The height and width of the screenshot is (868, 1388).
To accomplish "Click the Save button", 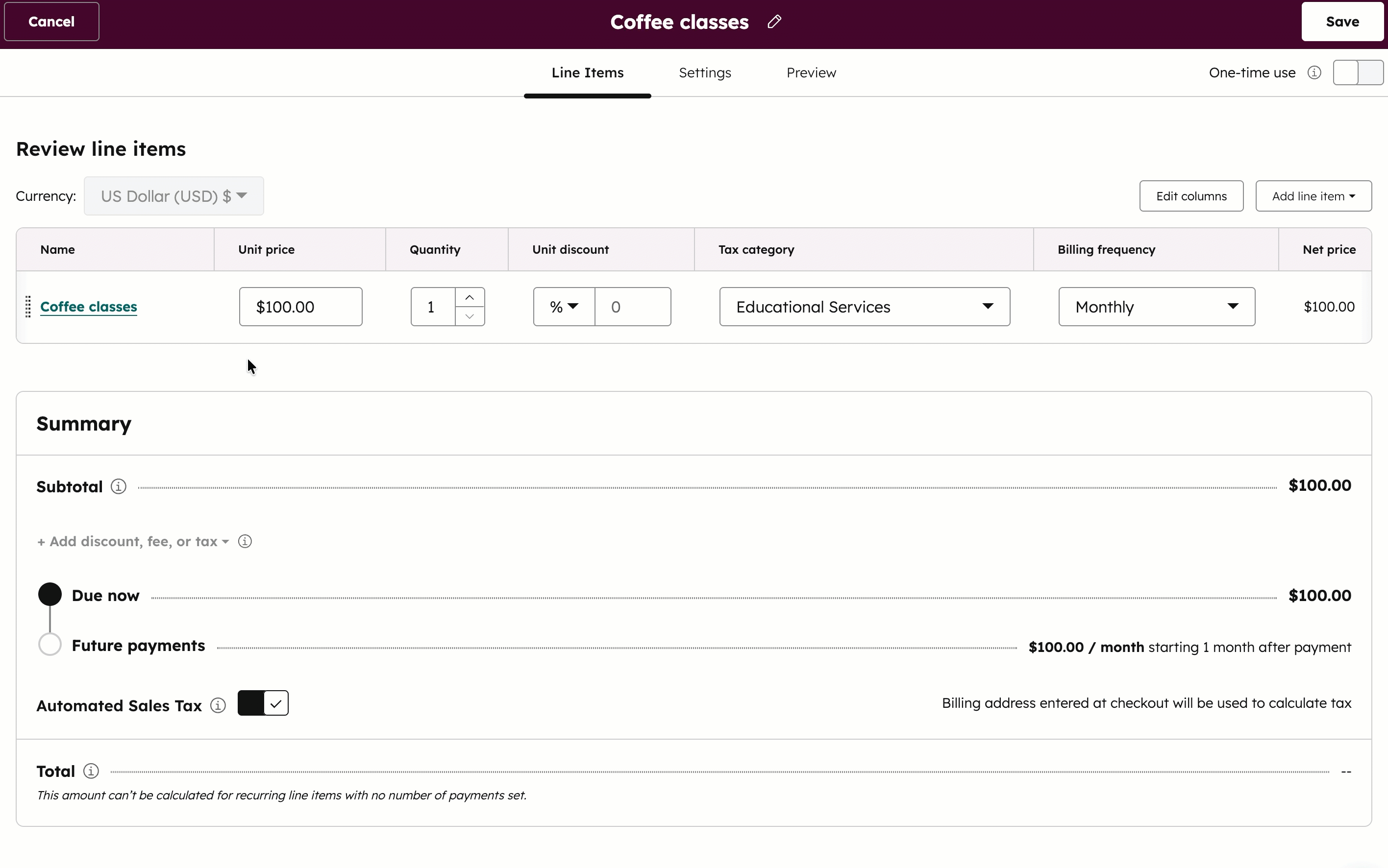I will point(1341,22).
